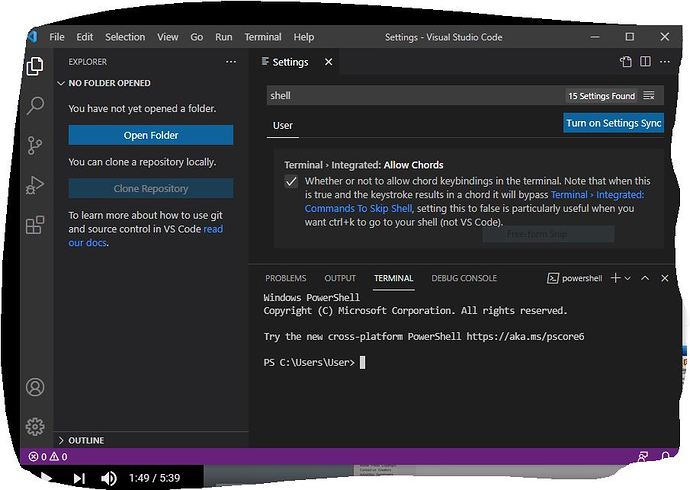This screenshot has height=490, width=690.
Task: Open the Go menu
Action: 197,37
